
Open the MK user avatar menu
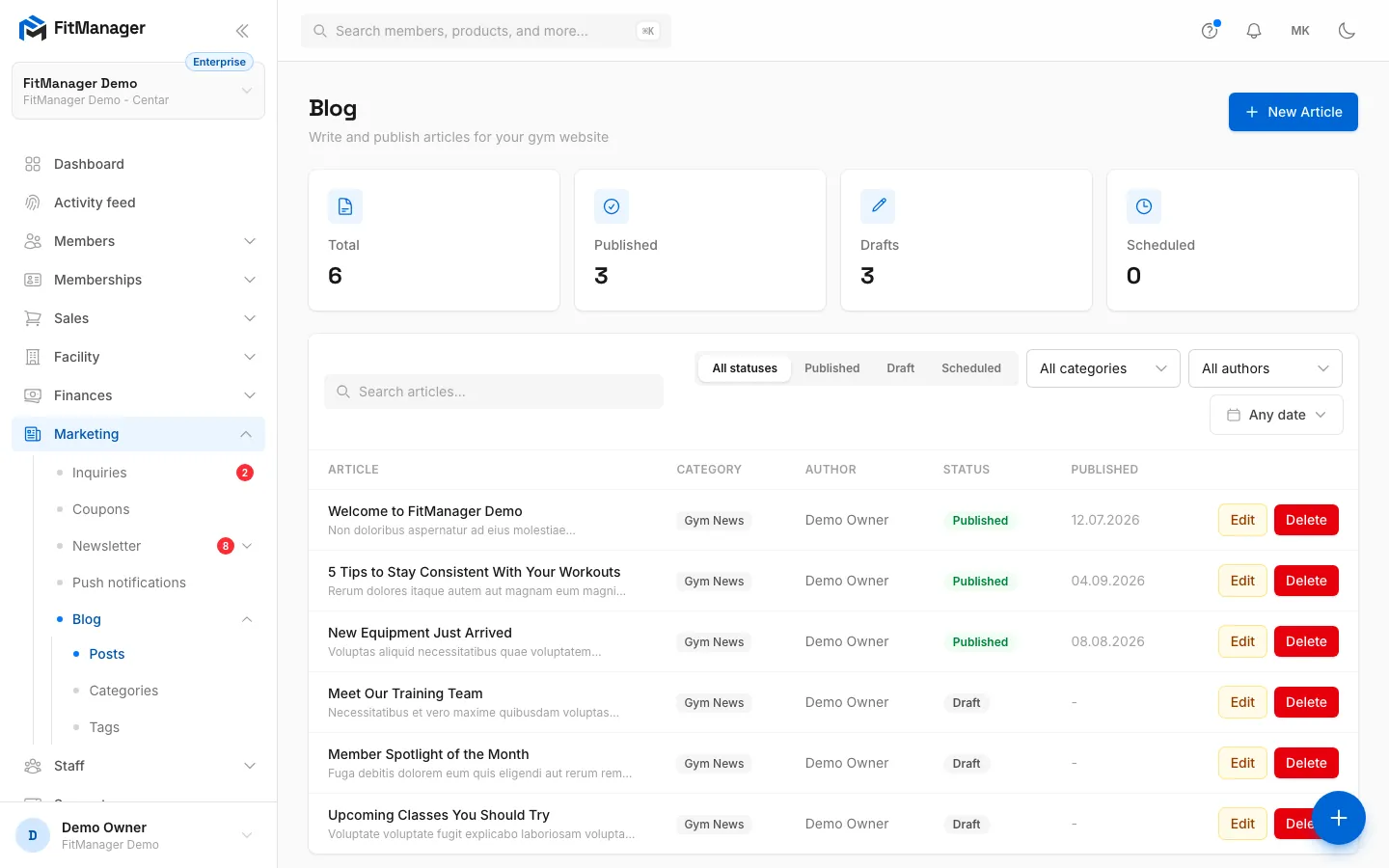coord(1300,31)
